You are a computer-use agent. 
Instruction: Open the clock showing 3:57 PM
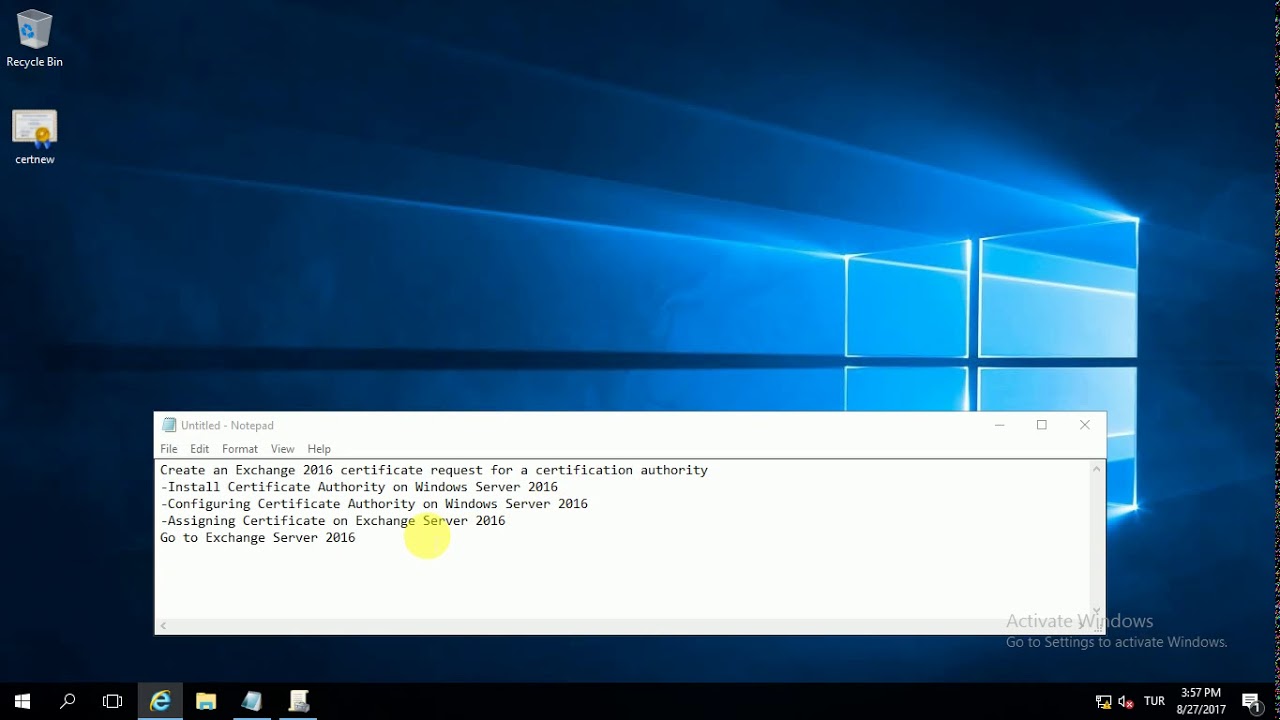point(1200,701)
